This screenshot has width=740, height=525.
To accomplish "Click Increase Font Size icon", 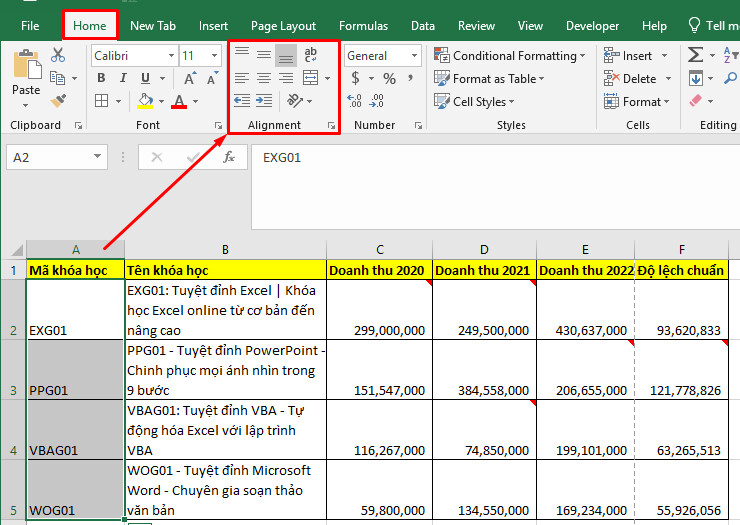I will 190,78.
